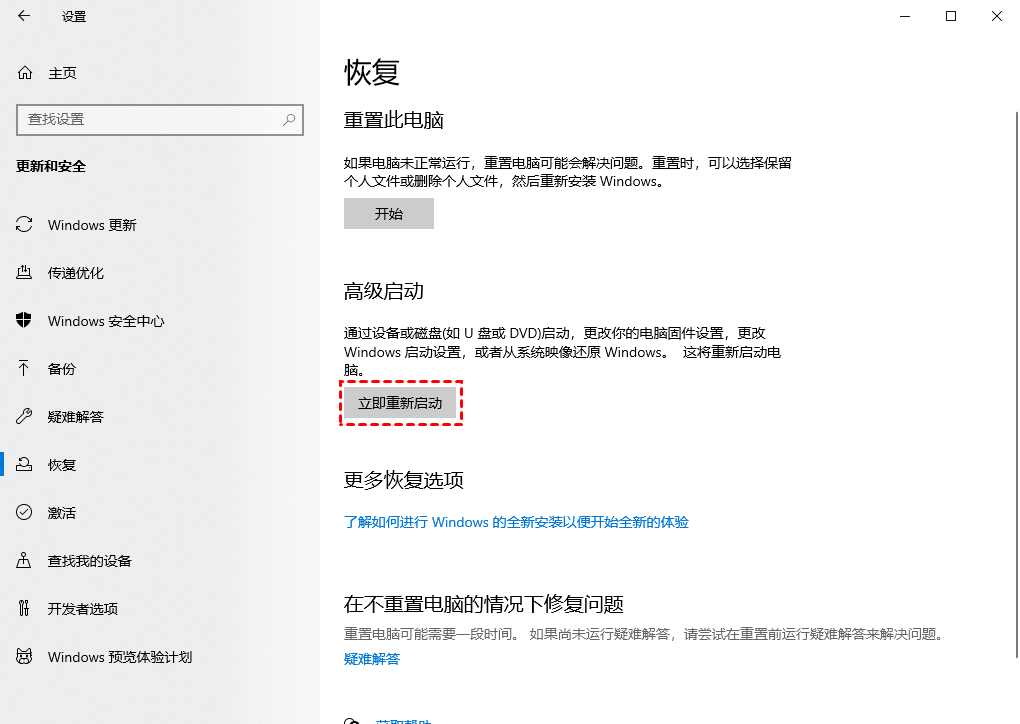Click the 备份 upload arrow icon

click(x=24, y=368)
